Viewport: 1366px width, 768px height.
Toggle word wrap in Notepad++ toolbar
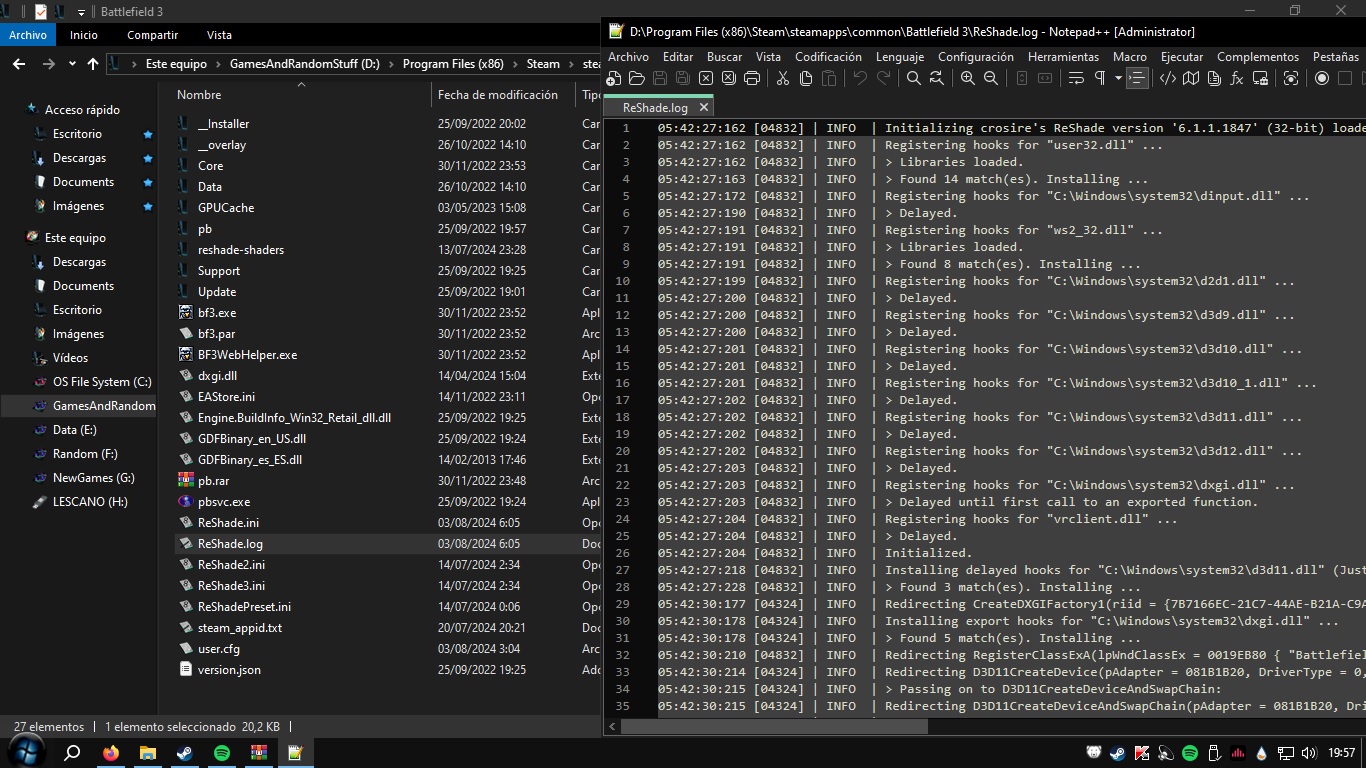(1076, 78)
